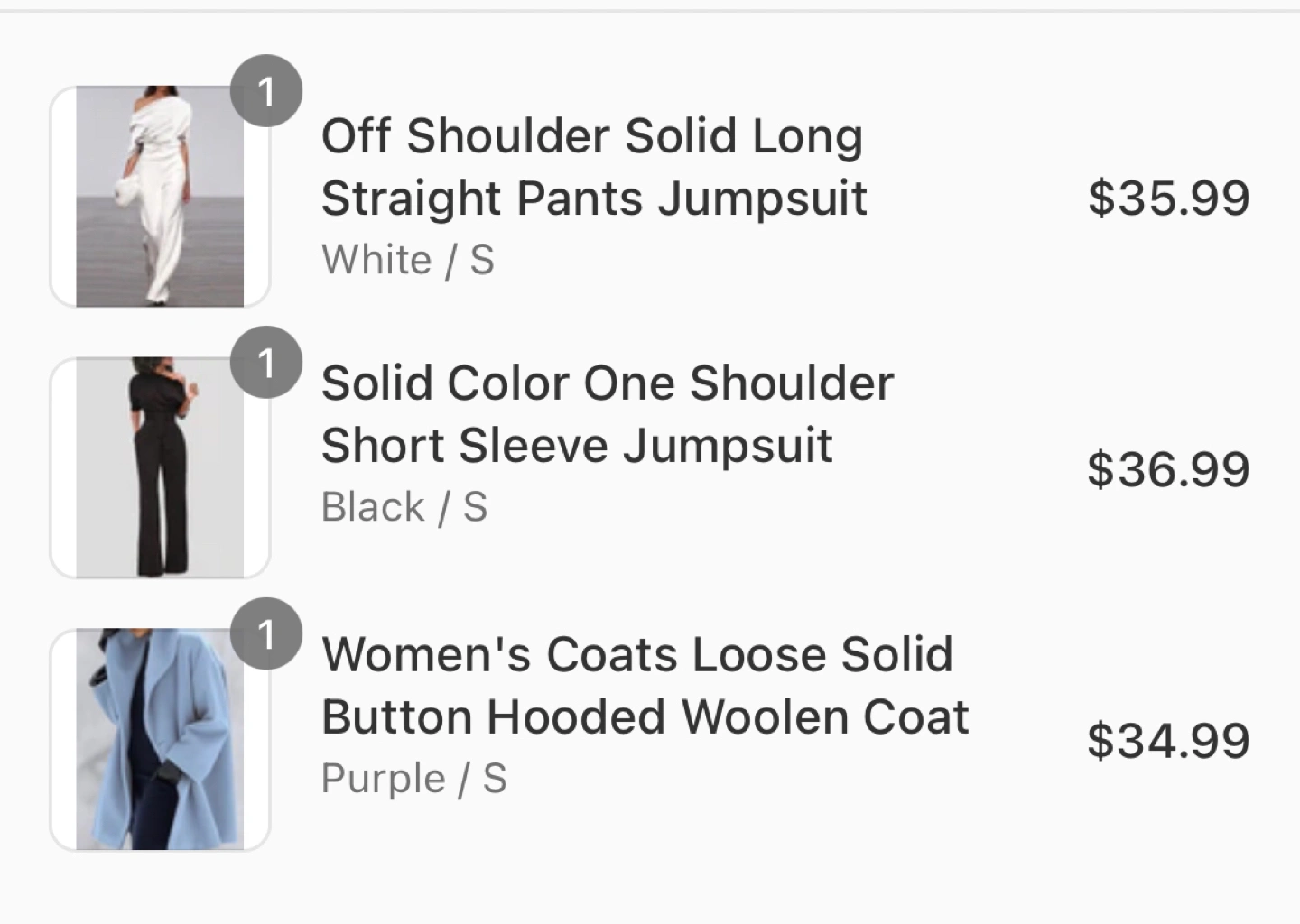Screen dimensions: 1300x924
Task: Click the 'White' color label
Action: [x=376, y=261]
